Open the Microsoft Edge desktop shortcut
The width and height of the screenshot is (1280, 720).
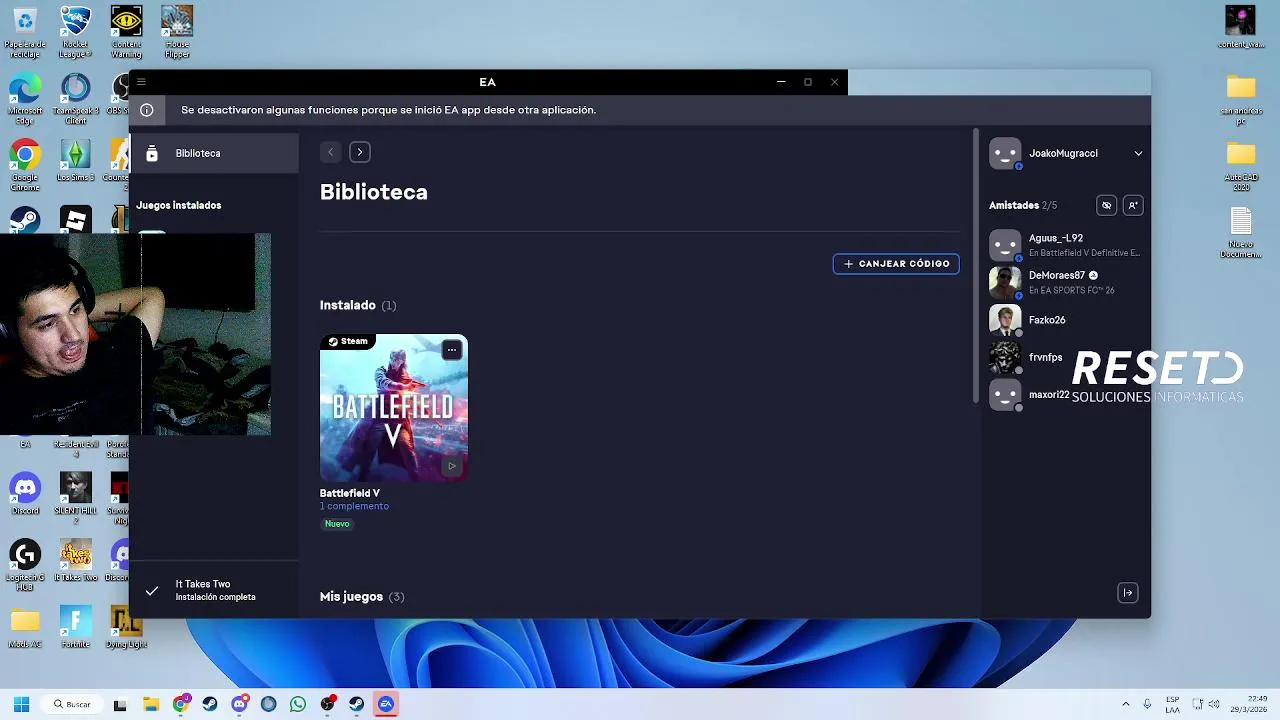(25, 100)
